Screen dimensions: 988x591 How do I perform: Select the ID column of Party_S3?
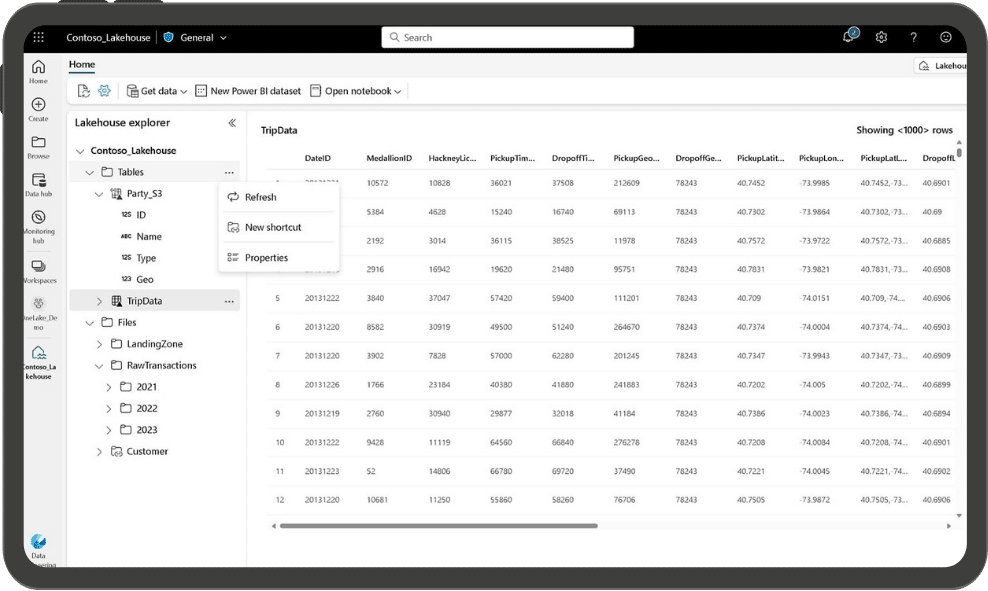click(x=141, y=215)
